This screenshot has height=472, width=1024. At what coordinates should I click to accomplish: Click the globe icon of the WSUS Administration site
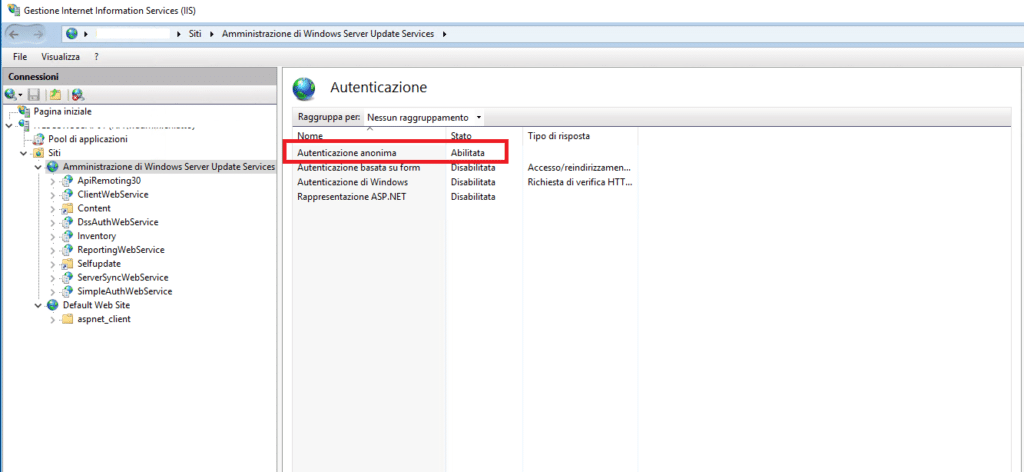(x=53, y=166)
